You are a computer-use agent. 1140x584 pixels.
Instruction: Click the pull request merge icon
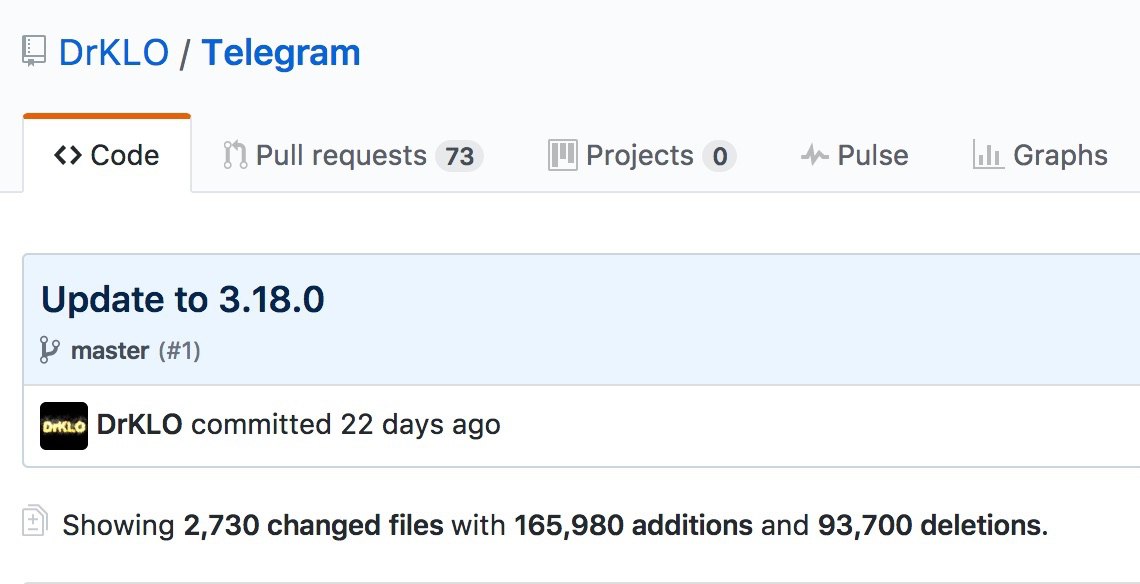pyautogui.click(x=235, y=155)
